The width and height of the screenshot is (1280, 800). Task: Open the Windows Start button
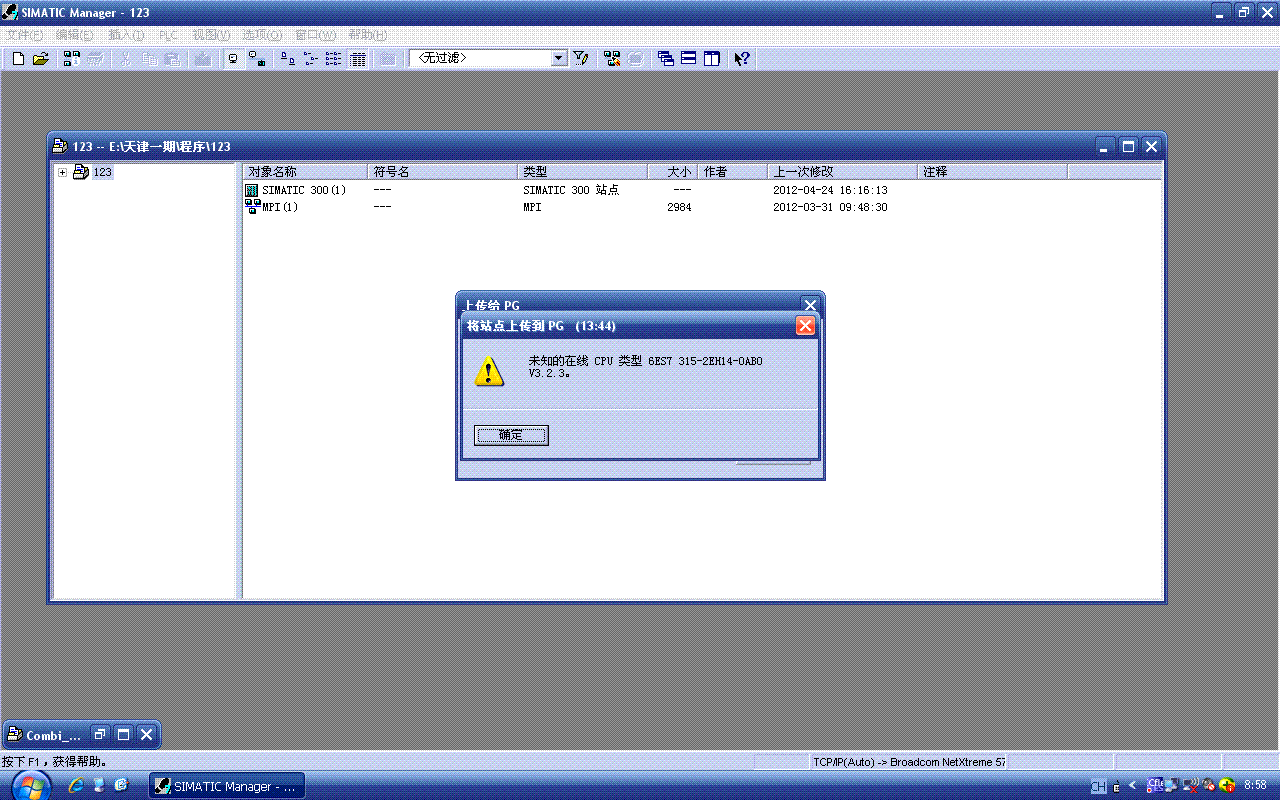(30, 786)
